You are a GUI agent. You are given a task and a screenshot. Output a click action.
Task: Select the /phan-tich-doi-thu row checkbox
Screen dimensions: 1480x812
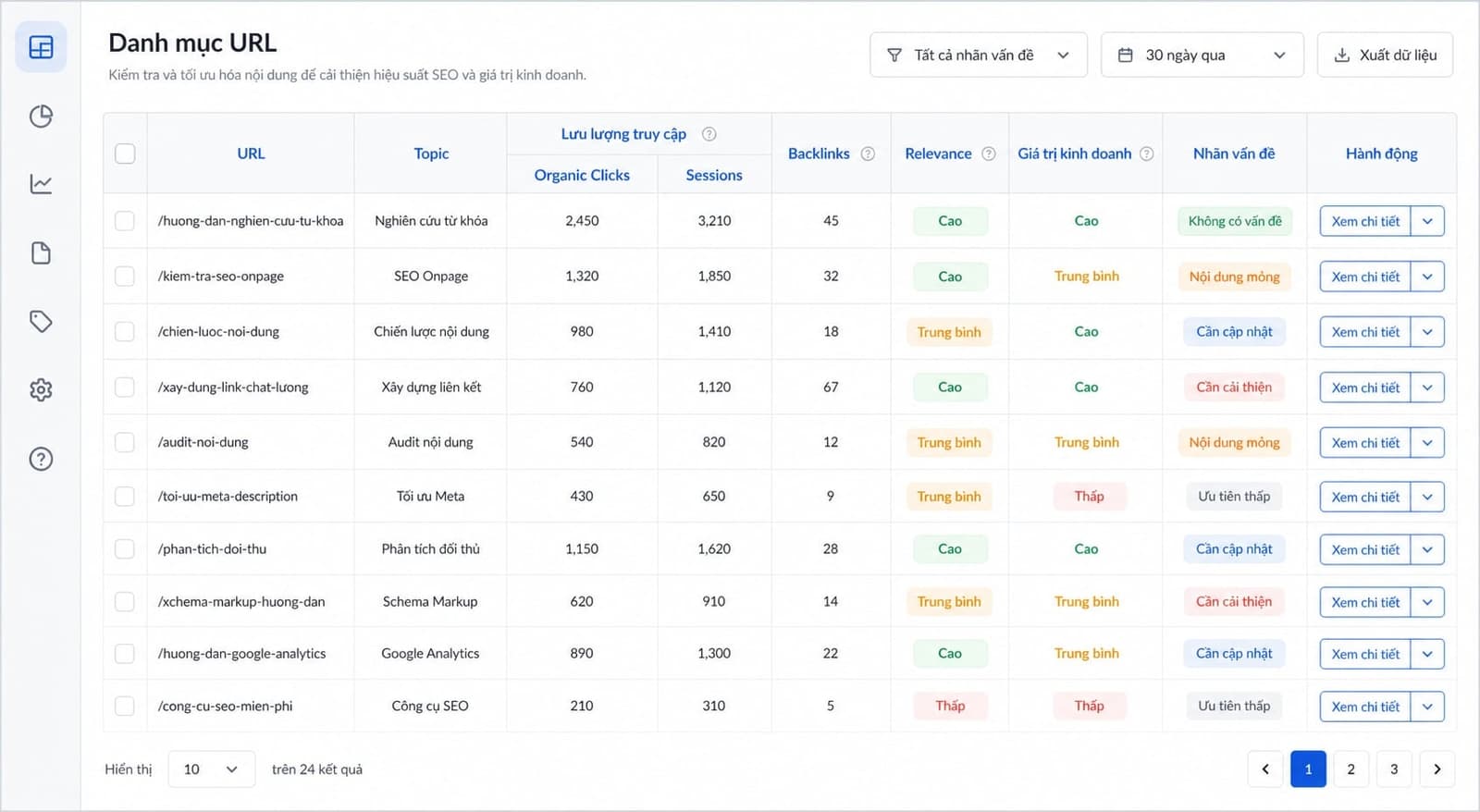pos(125,549)
